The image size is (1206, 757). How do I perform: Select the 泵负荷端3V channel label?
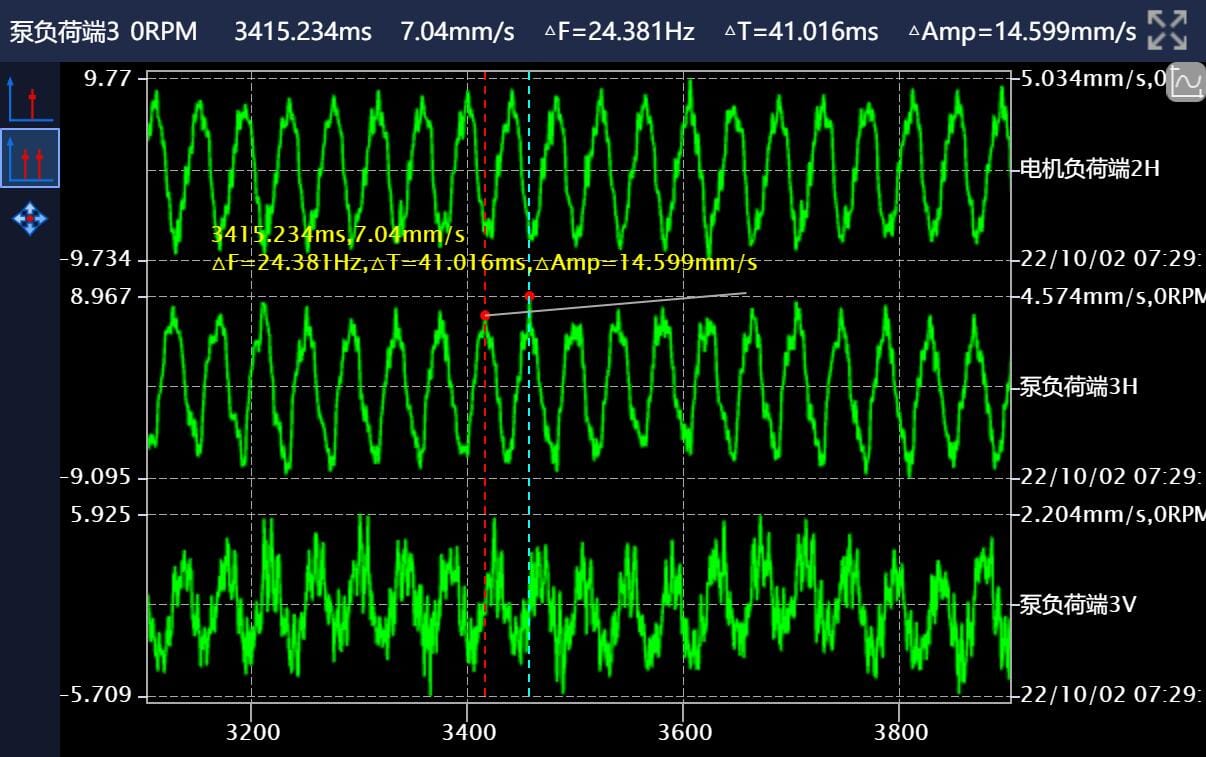[1078, 605]
